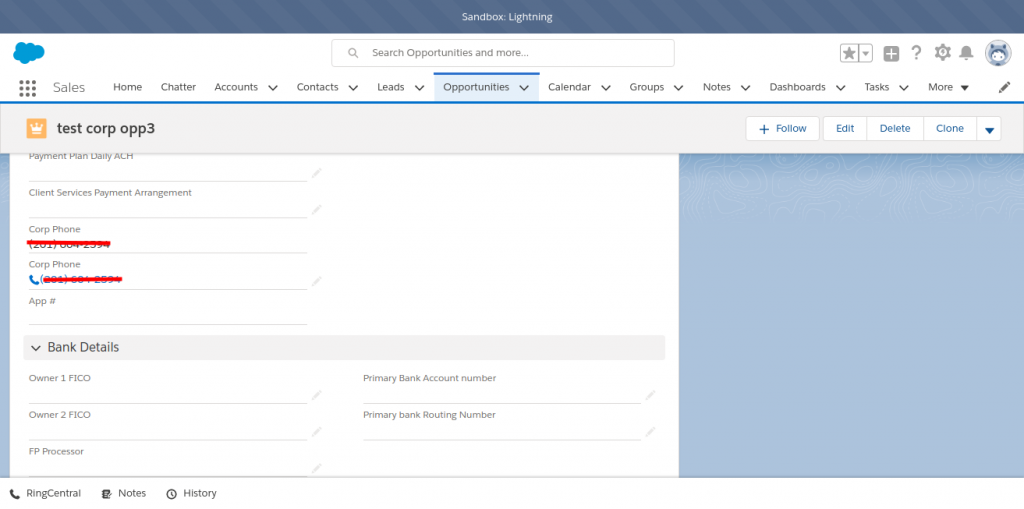Expand the Dashboards tab chevron

click(840, 88)
